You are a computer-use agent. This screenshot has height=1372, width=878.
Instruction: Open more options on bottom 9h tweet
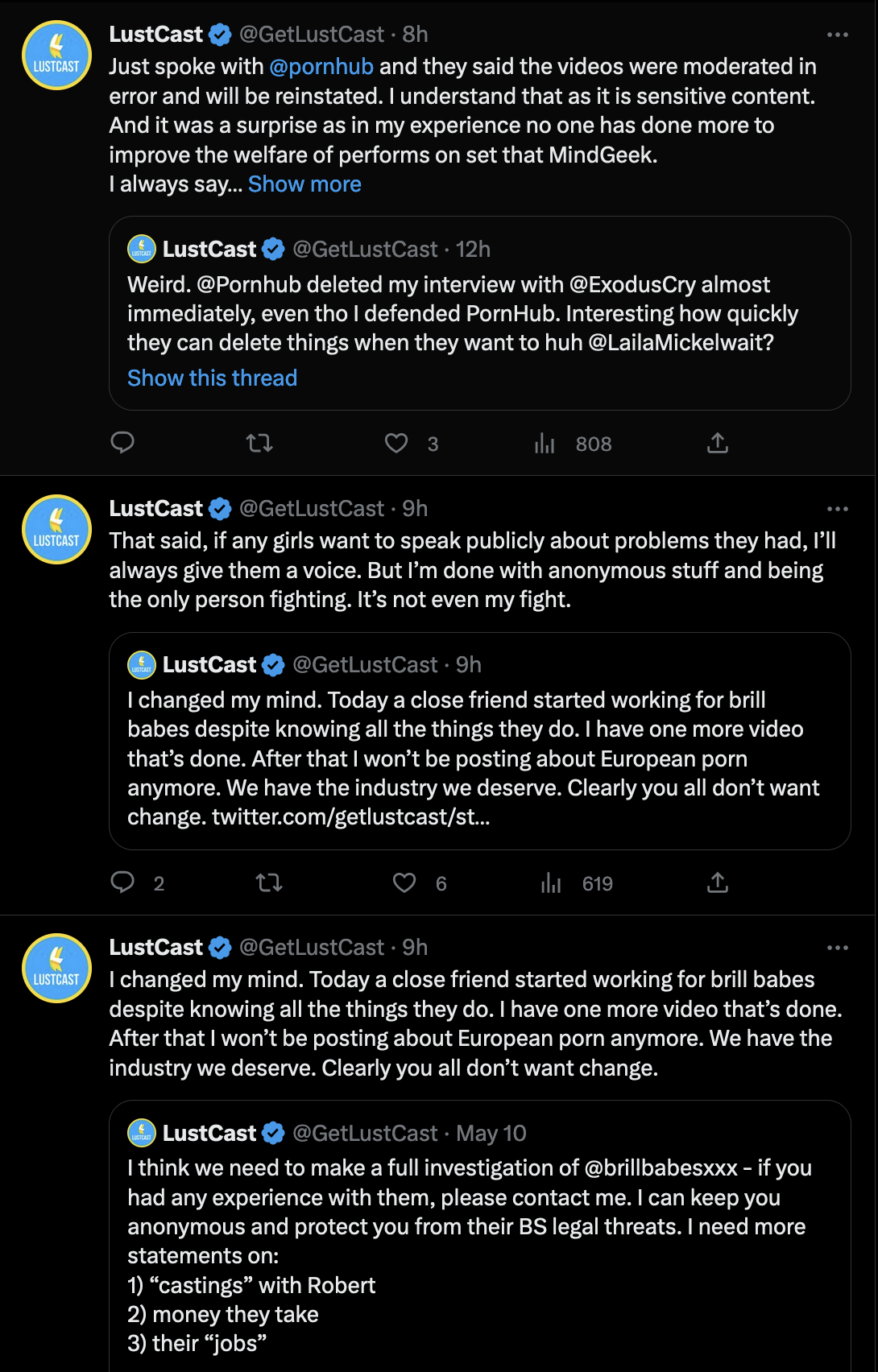(x=838, y=948)
